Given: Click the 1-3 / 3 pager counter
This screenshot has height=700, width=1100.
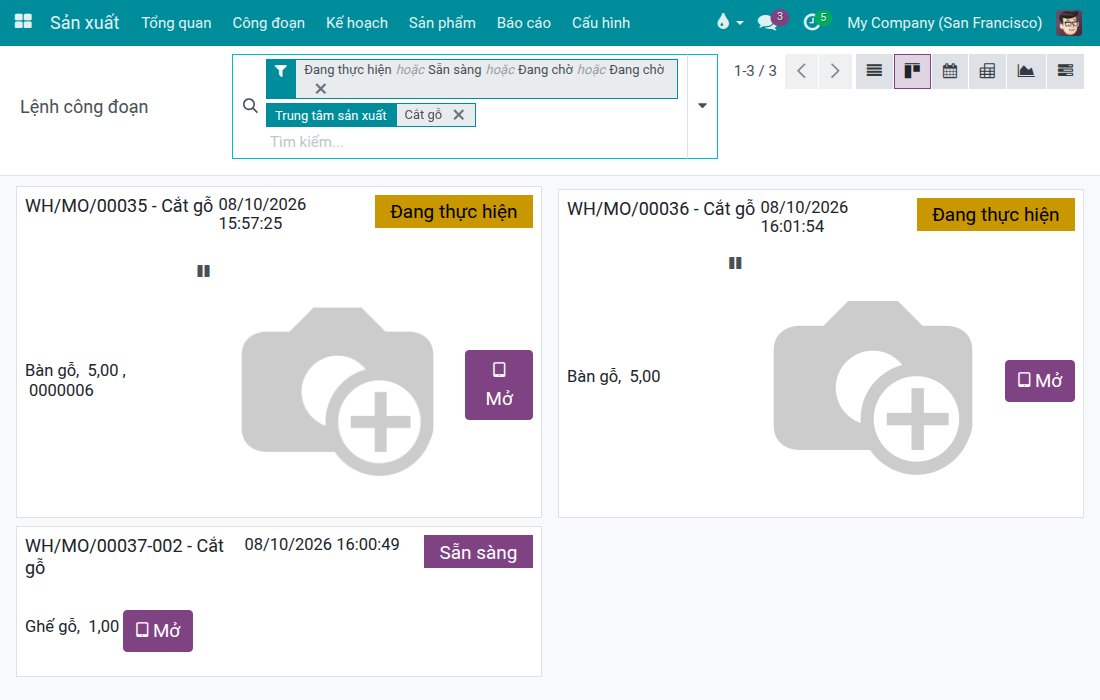Looking at the screenshot, I should pos(755,71).
